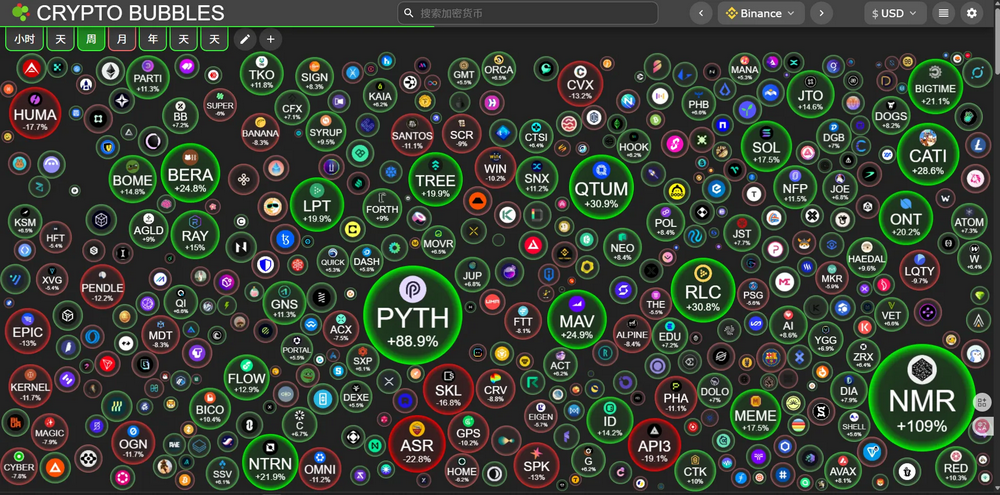Expand the Binance exchange dropdown
The height and width of the screenshot is (495, 1000).
[760, 13]
